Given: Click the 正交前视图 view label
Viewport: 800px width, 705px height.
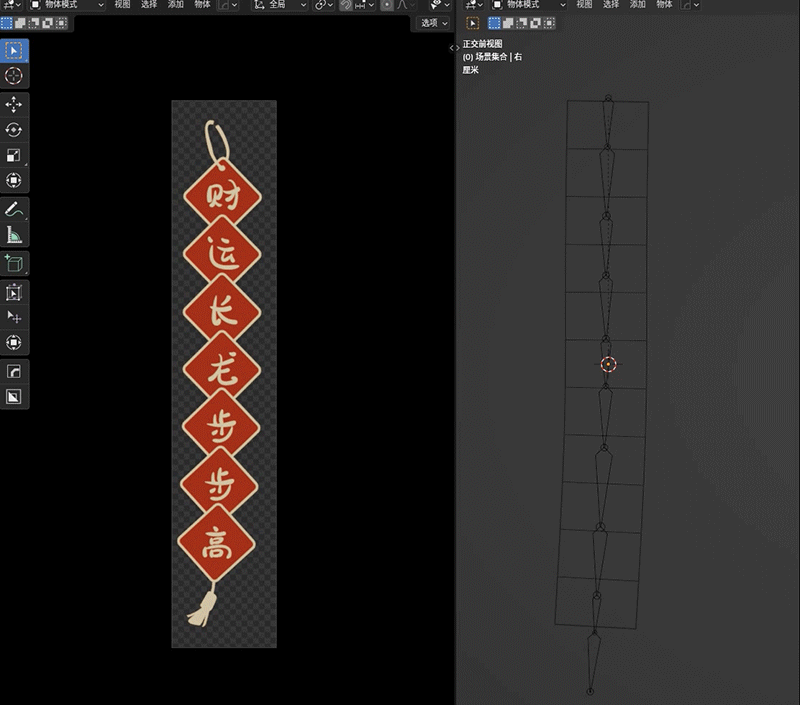Looking at the screenshot, I should pyautogui.click(x=483, y=44).
